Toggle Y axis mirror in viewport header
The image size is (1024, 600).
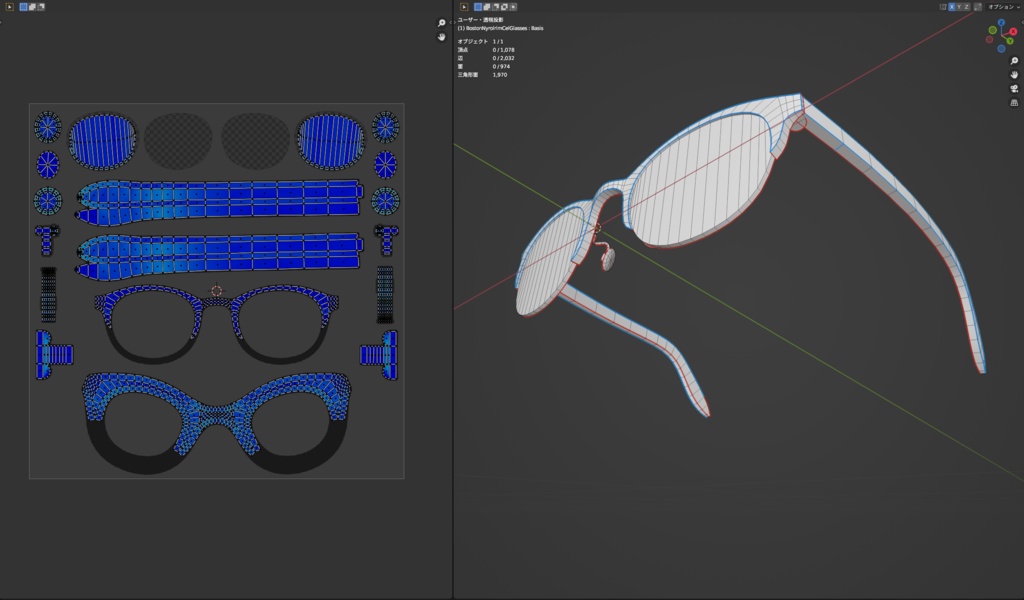click(x=959, y=7)
